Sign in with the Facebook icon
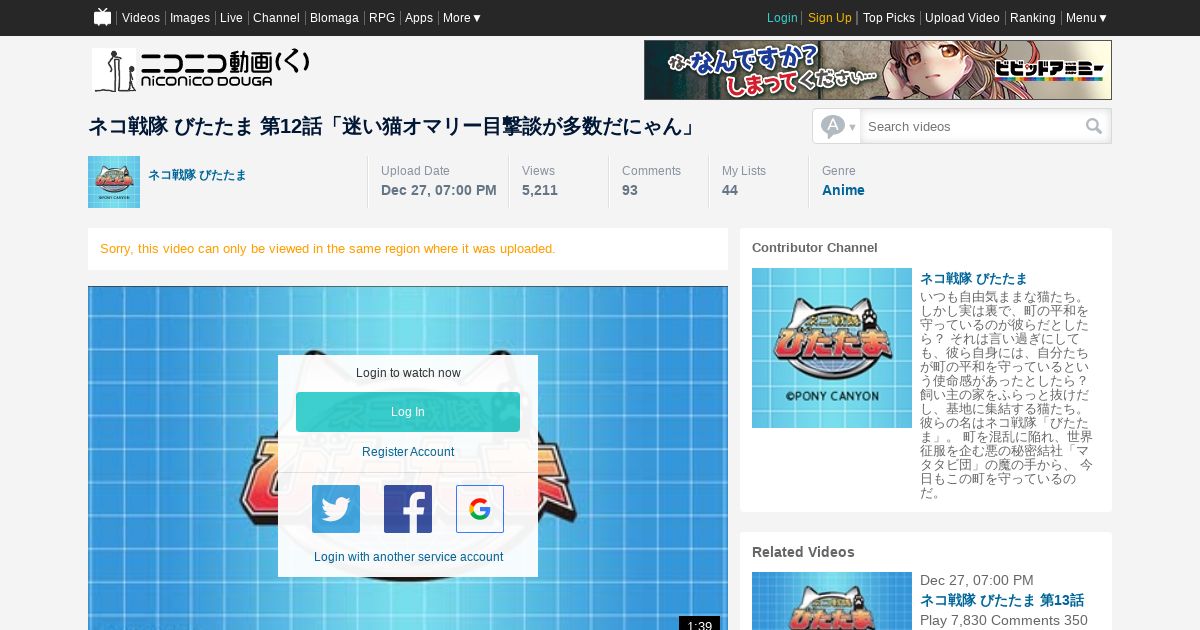Screen dimensions: 1200x630 [408, 509]
